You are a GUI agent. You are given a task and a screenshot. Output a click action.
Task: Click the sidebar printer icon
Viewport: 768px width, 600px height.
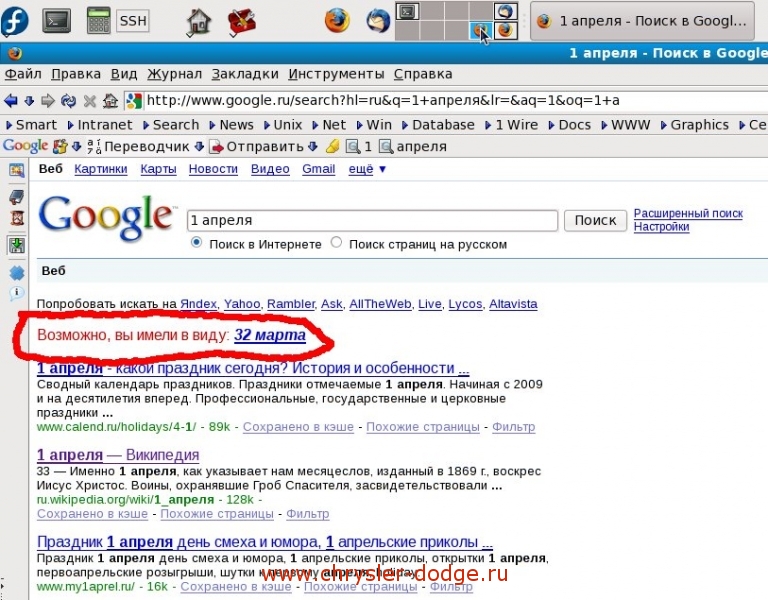tap(17, 197)
